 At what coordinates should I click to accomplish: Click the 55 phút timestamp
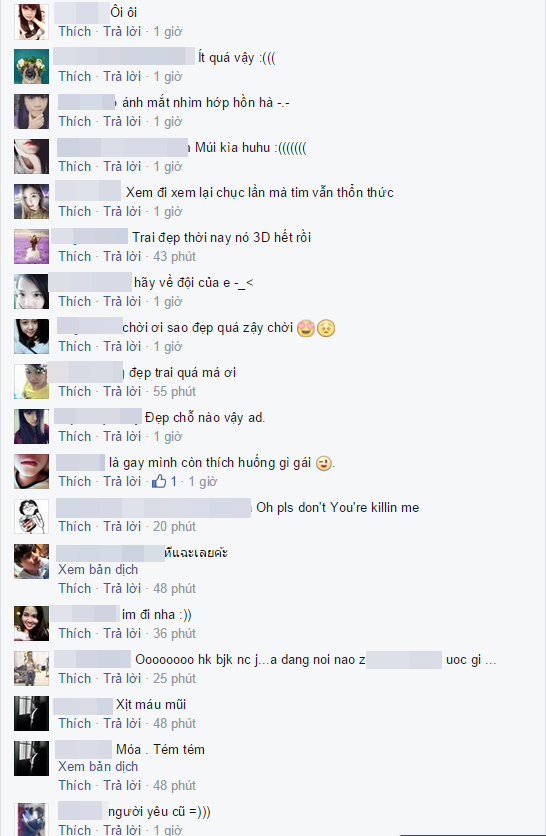pos(174,391)
